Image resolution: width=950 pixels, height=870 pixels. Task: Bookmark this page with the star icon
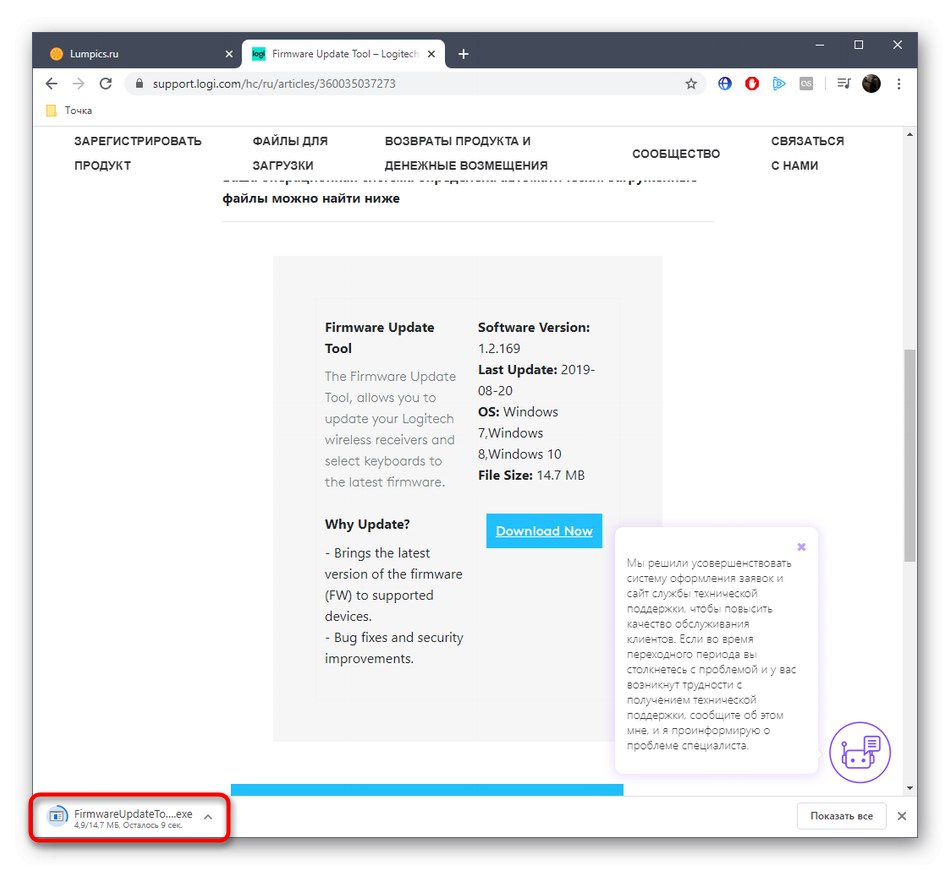point(691,84)
